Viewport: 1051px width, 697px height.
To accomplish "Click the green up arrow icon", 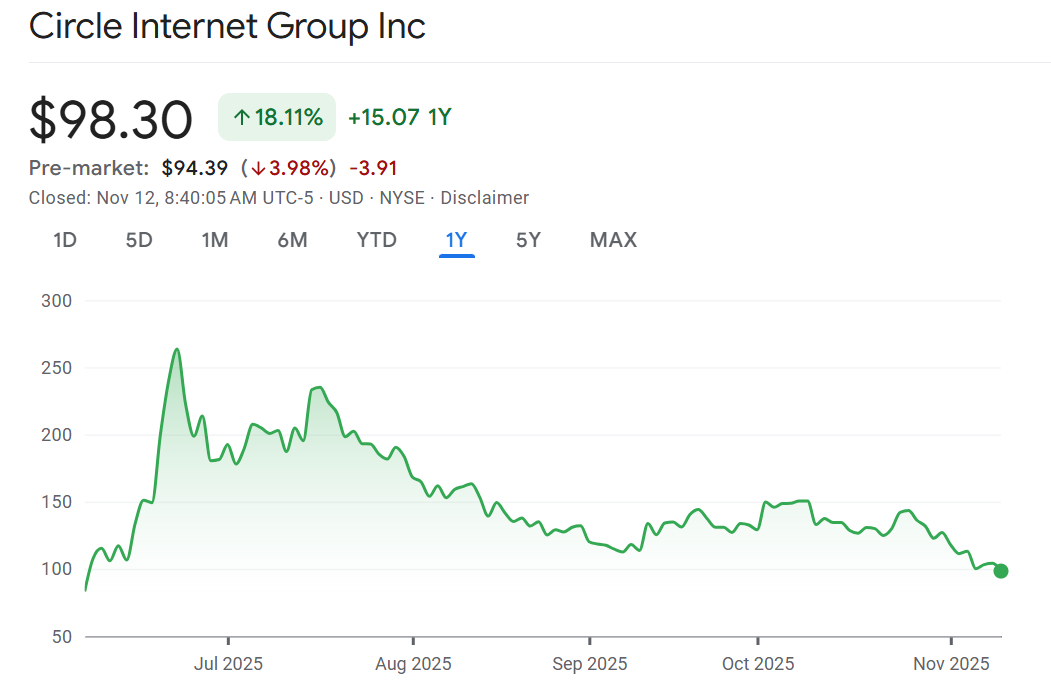I will [241, 118].
